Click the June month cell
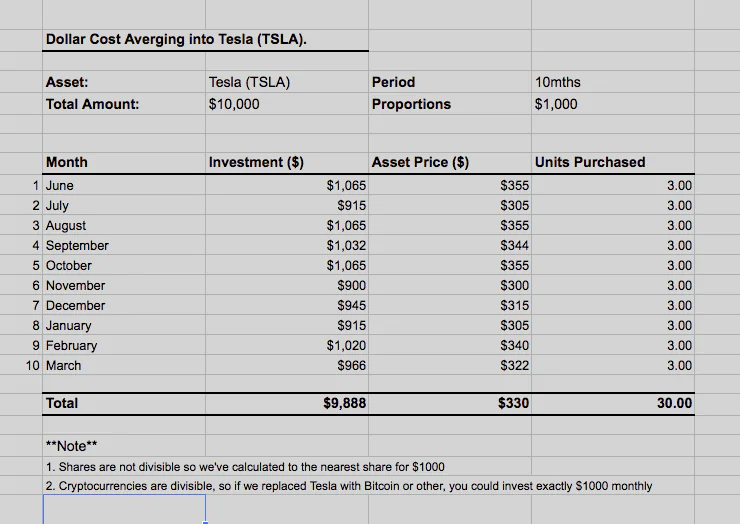The width and height of the screenshot is (740, 524). 124,185
